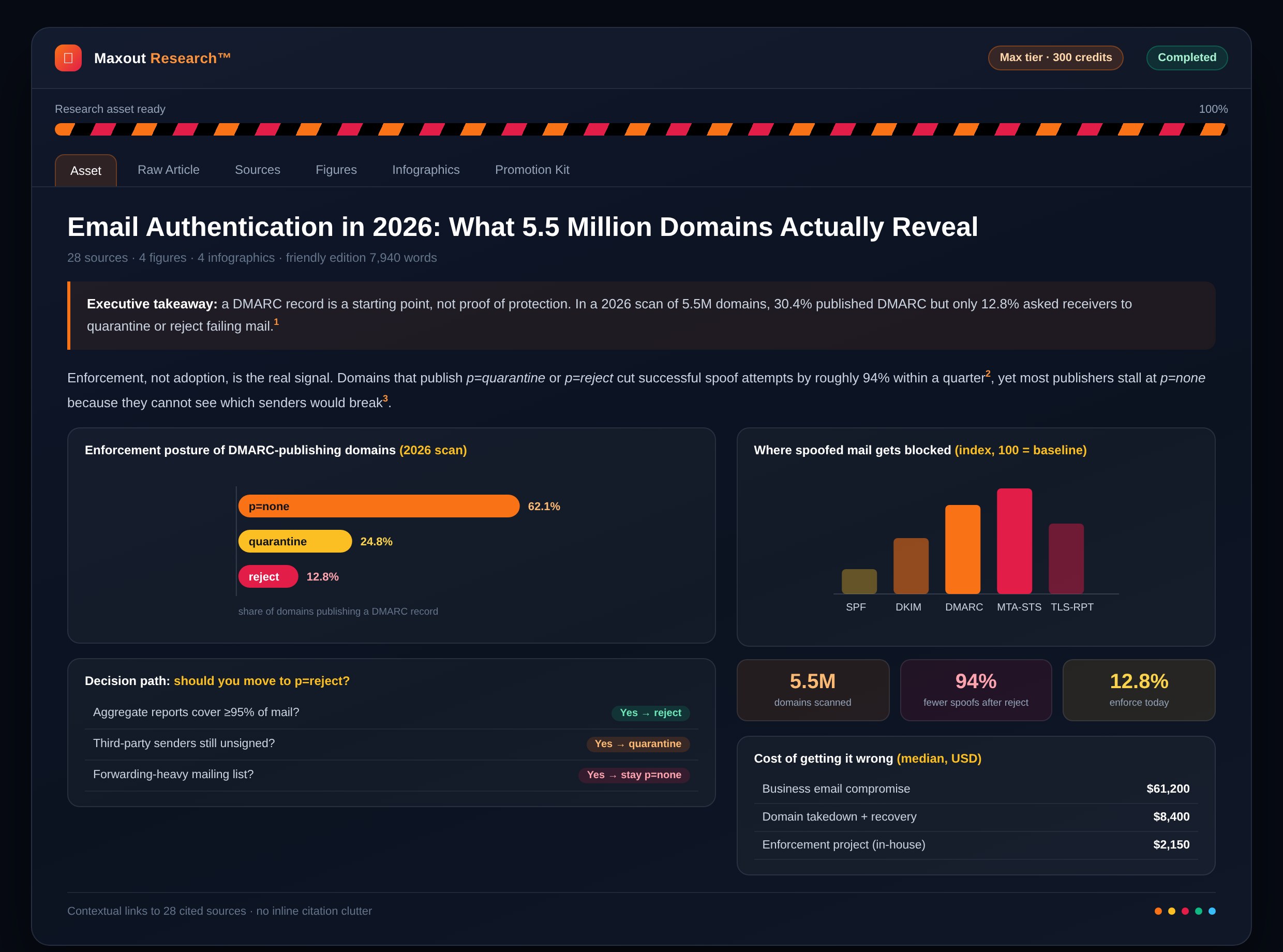Click the p=none bar in enforcement chart

click(379, 506)
